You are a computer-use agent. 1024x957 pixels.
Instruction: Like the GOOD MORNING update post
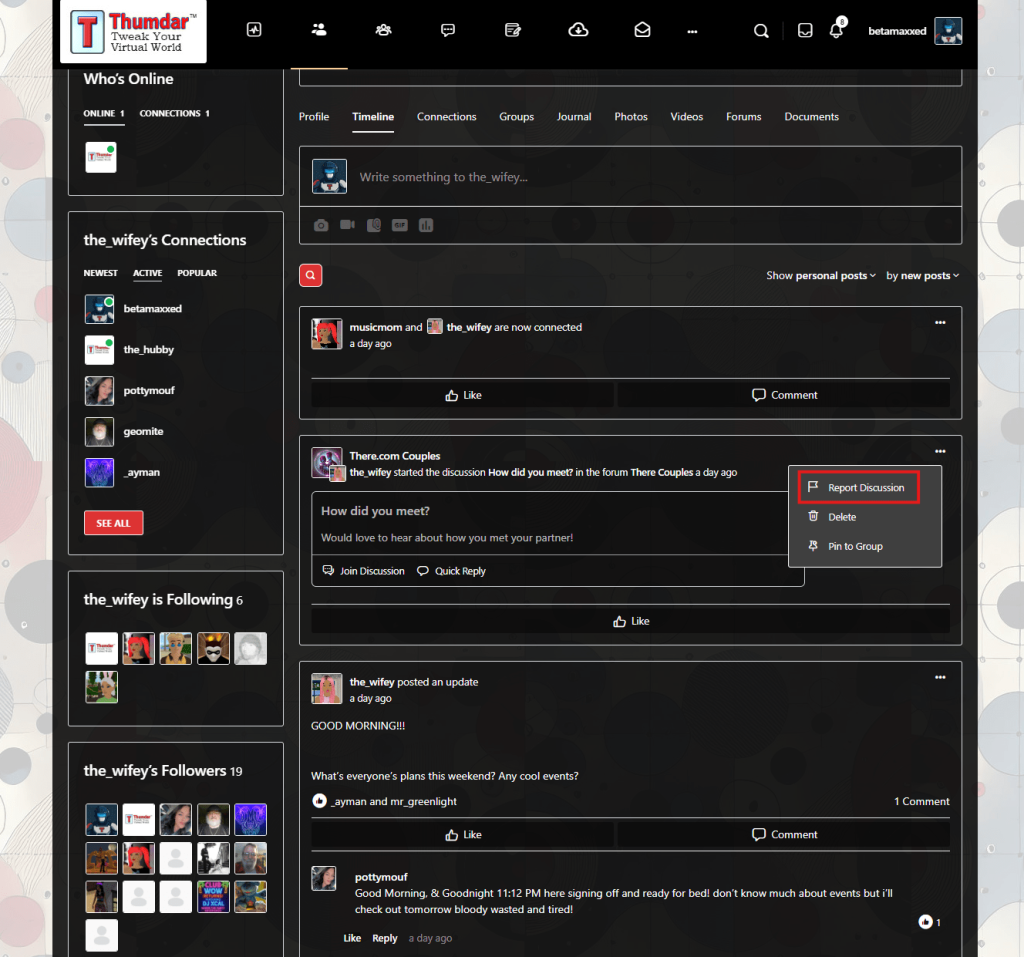pyautogui.click(x=462, y=835)
